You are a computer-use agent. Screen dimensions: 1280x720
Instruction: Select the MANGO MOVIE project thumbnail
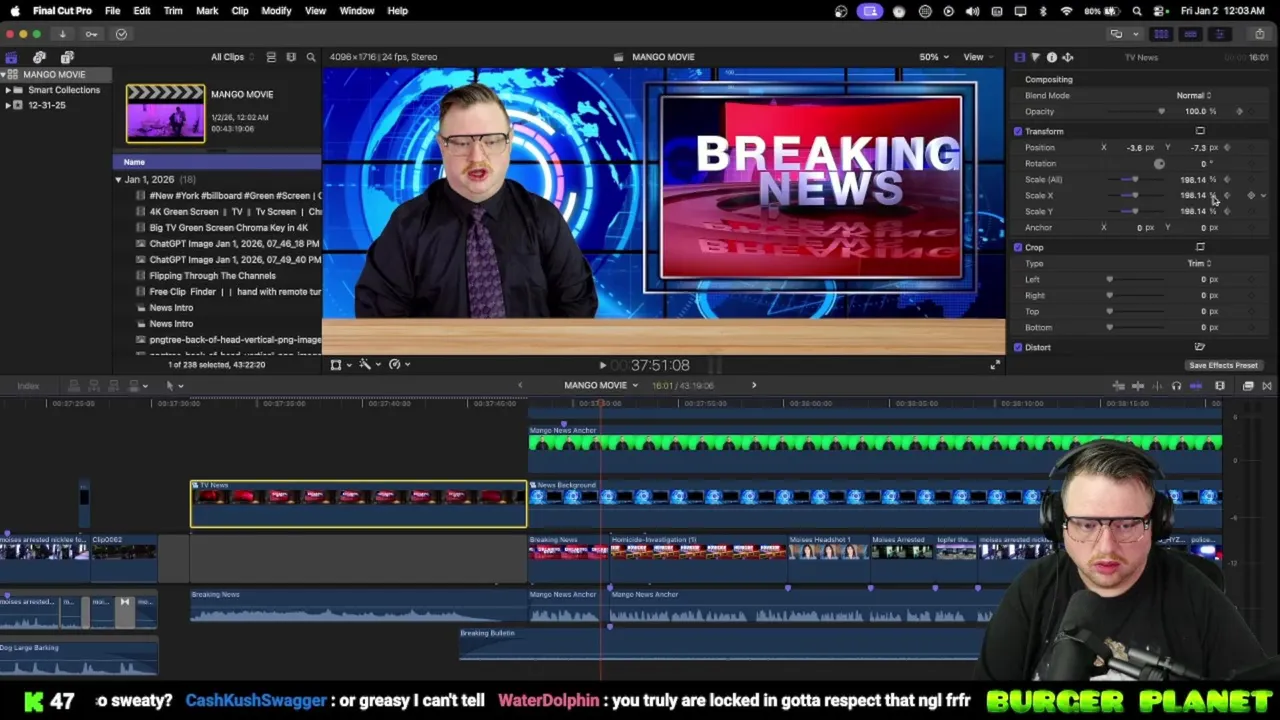[165, 113]
